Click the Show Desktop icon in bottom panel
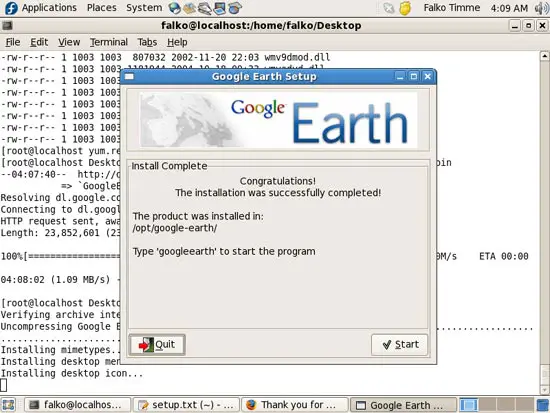The image size is (550, 413). coord(9,405)
